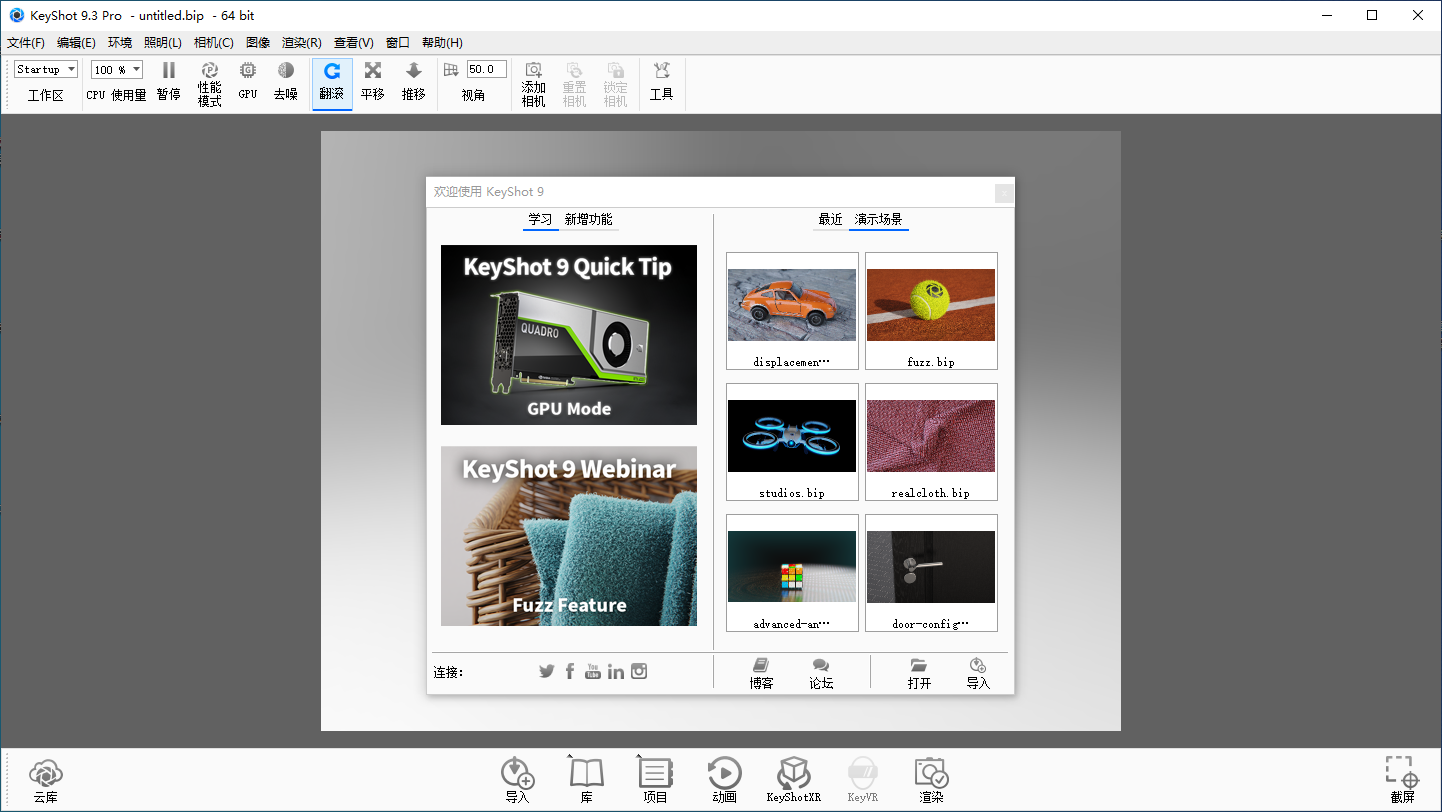Screen dimensions: 1442x812
Task: Open the 环境 menu
Action: [120, 43]
